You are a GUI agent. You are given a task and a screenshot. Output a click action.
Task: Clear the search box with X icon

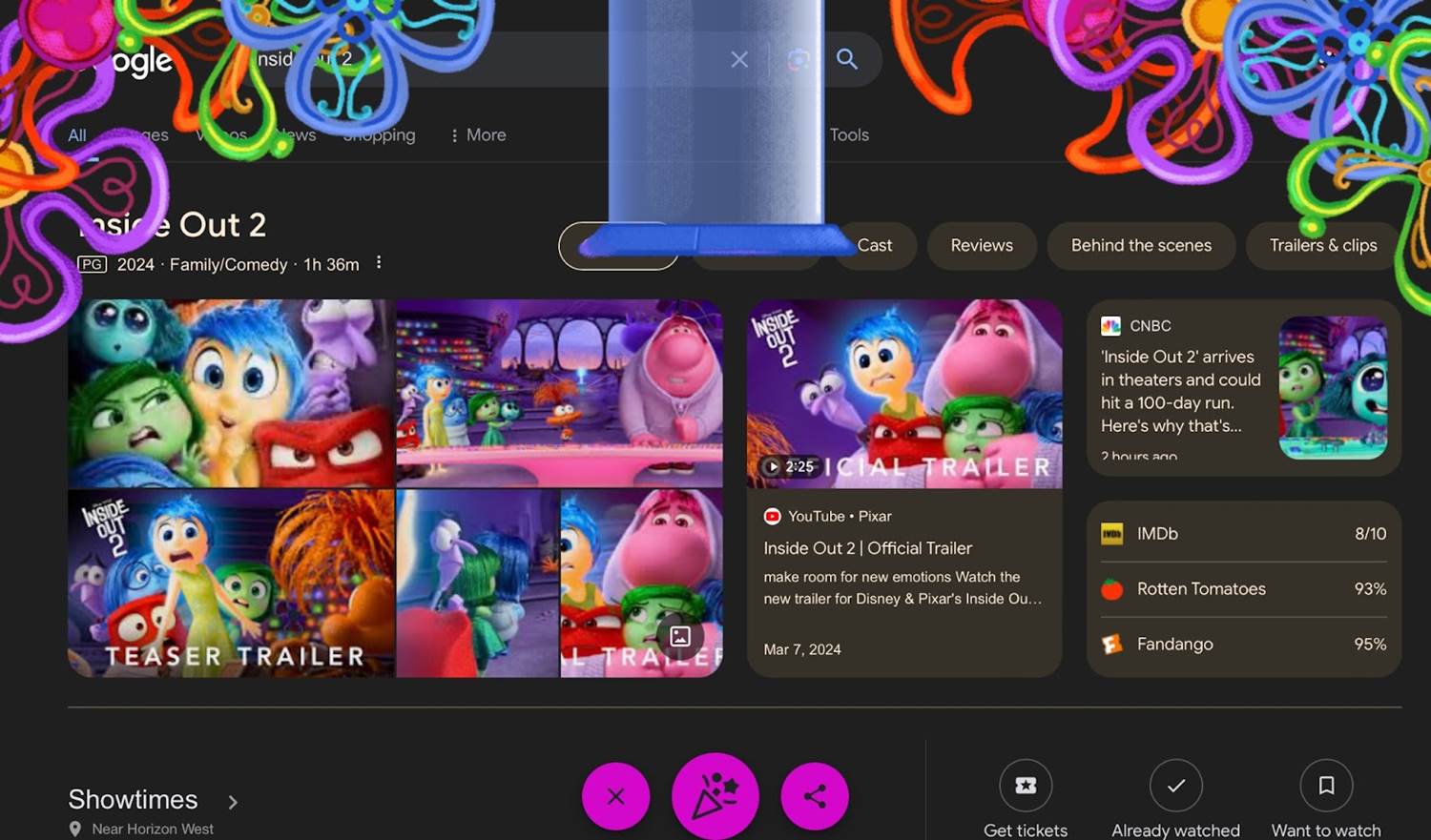tap(739, 59)
